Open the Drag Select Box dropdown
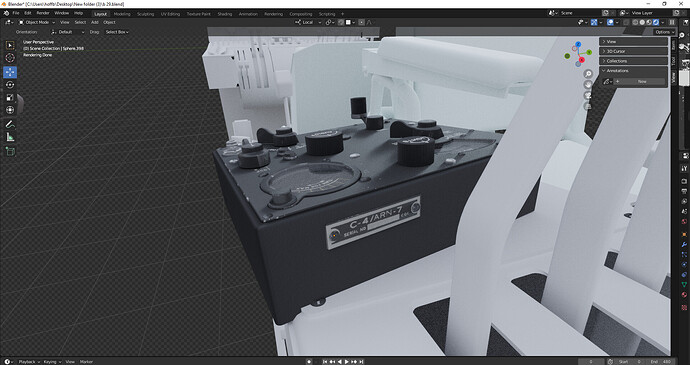 tap(117, 32)
